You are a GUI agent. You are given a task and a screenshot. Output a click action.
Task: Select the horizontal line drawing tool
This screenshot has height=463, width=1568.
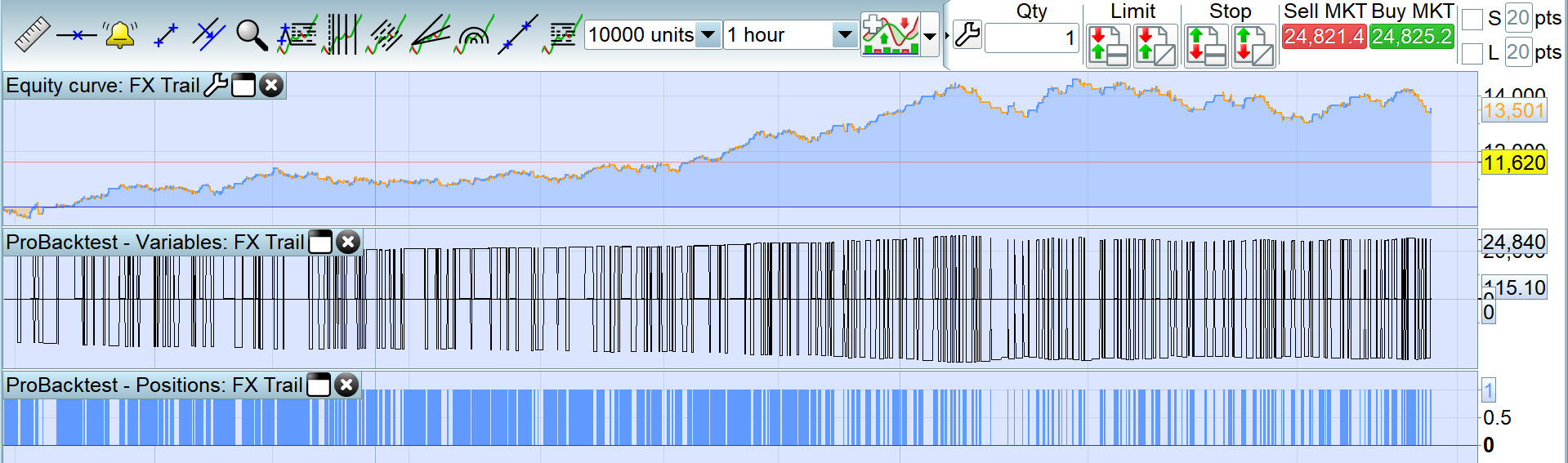click(76, 35)
